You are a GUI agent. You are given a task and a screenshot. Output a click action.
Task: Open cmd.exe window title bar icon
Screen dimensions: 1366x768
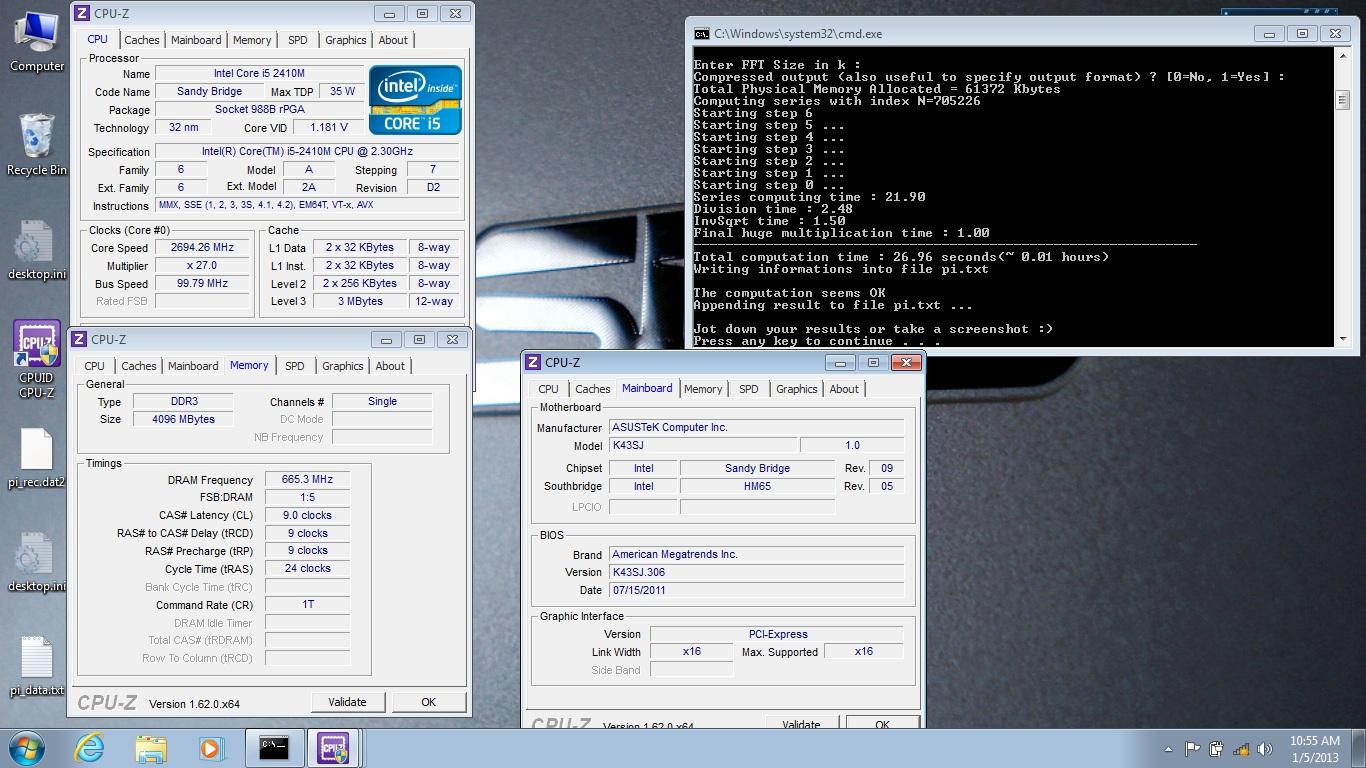pyautogui.click(x=702, y=34)
